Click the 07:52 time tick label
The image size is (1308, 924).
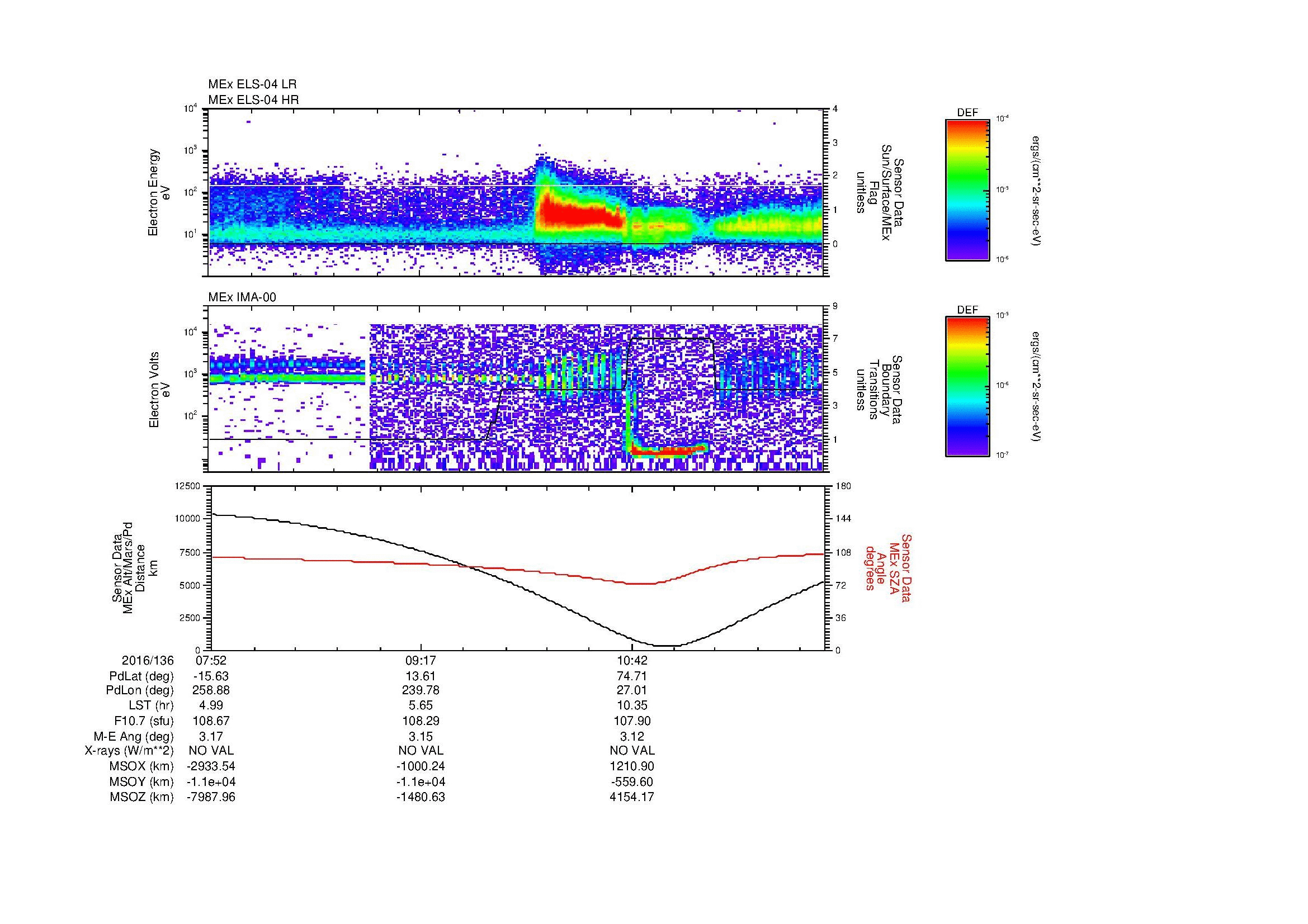[x=211, y=660]
